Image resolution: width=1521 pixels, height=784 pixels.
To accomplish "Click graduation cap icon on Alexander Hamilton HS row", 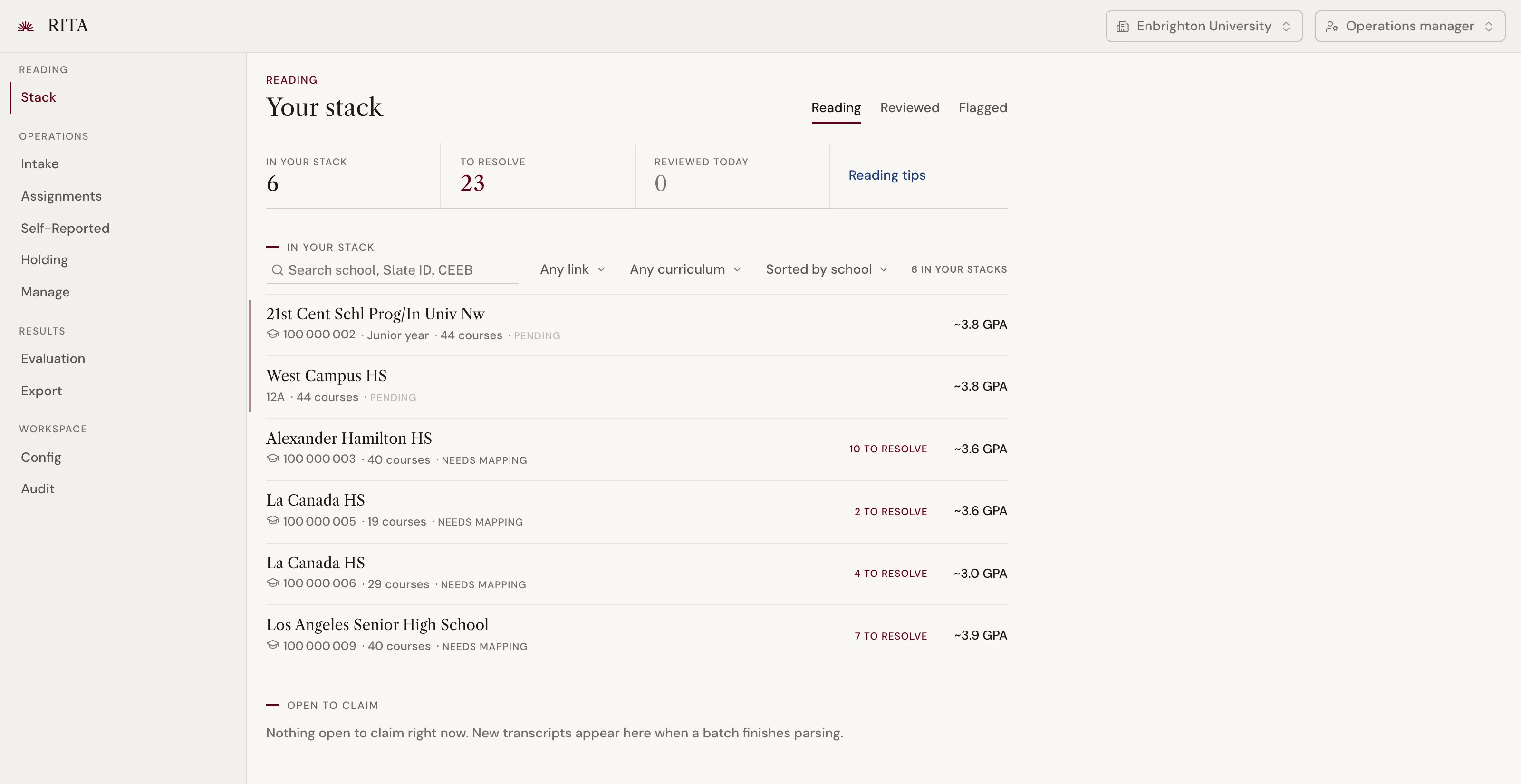I will [x=272, y=458].
